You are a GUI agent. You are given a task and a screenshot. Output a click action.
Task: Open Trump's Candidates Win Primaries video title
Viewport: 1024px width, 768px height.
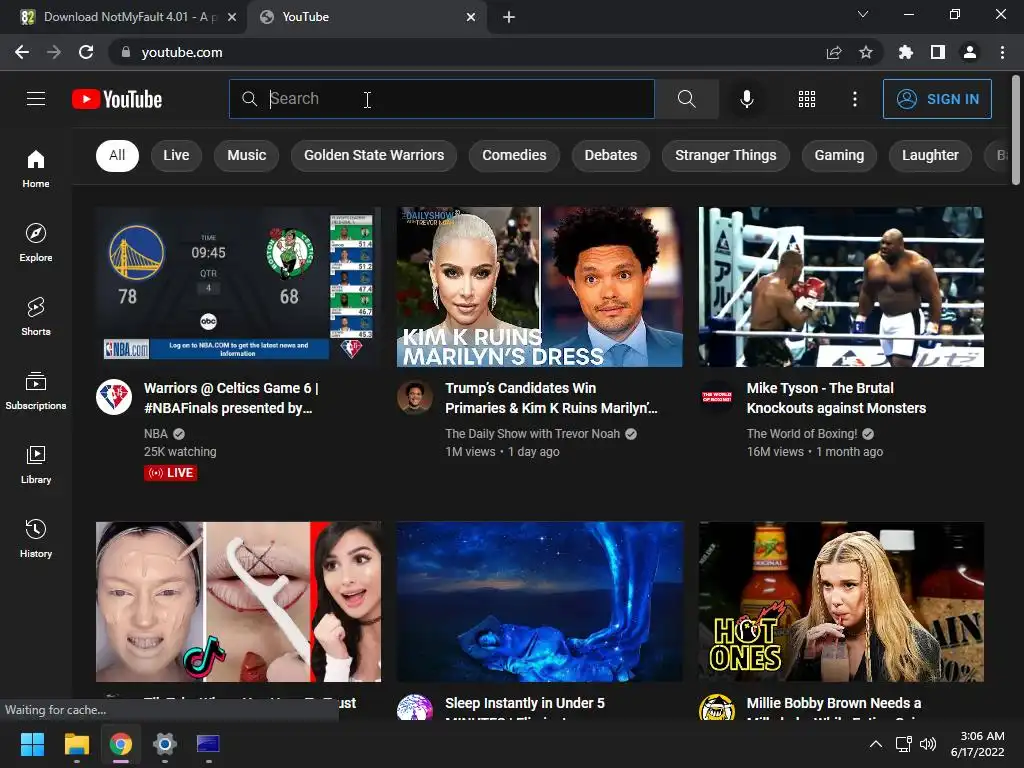point(551,398)
